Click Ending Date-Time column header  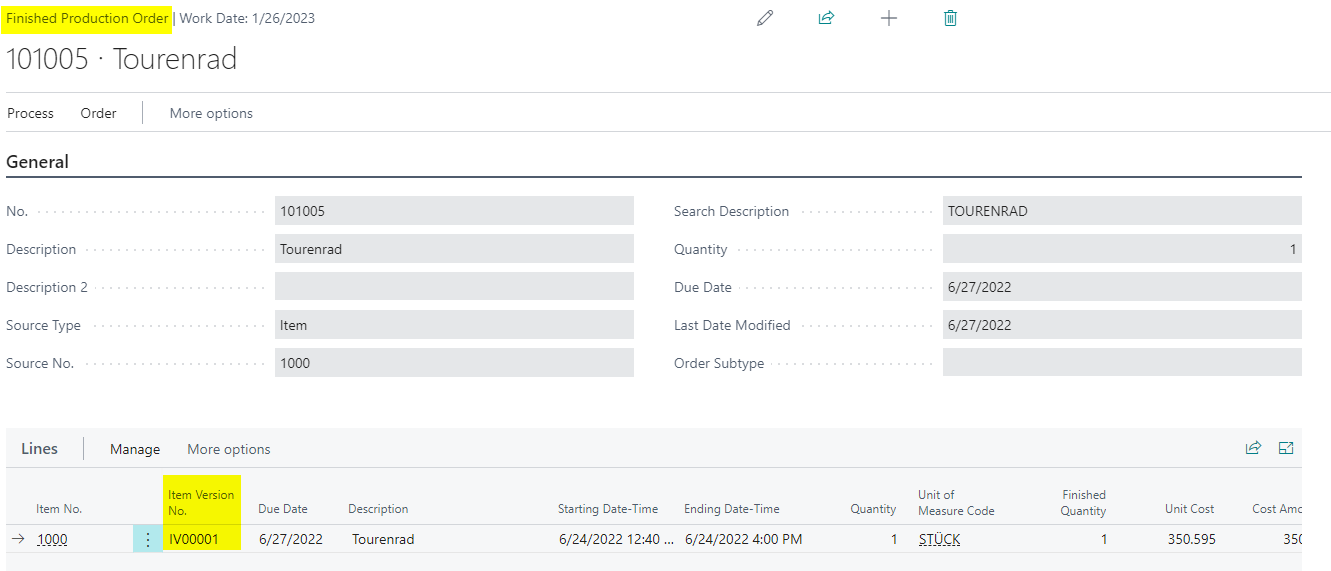coord(732,509)
